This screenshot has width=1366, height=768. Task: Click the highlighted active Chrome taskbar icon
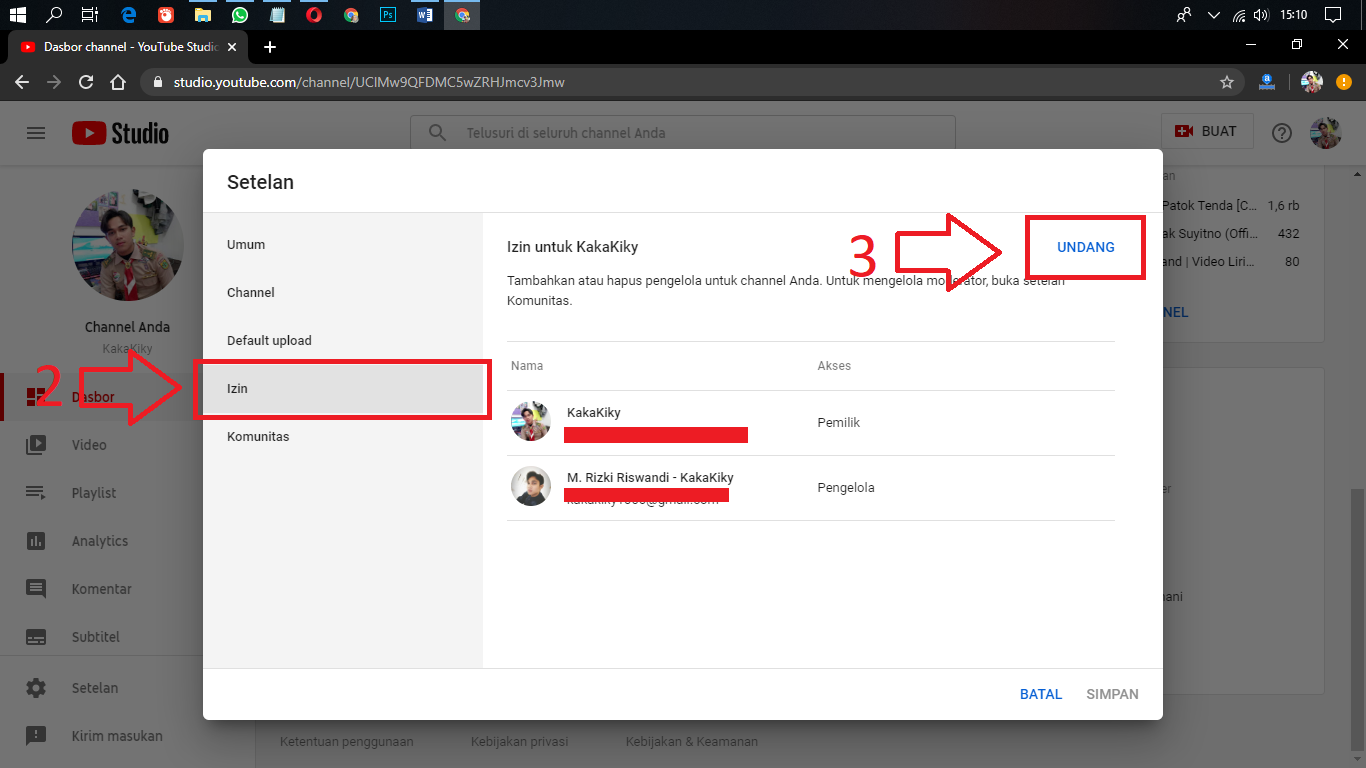[462, 15]
